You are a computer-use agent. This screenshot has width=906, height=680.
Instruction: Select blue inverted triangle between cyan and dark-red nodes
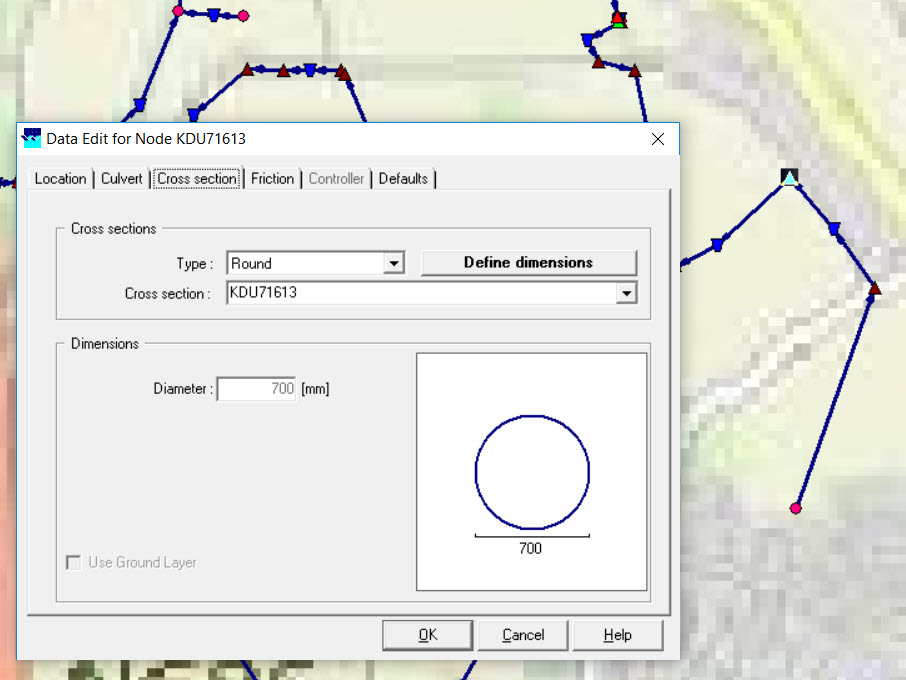[834, 230]
